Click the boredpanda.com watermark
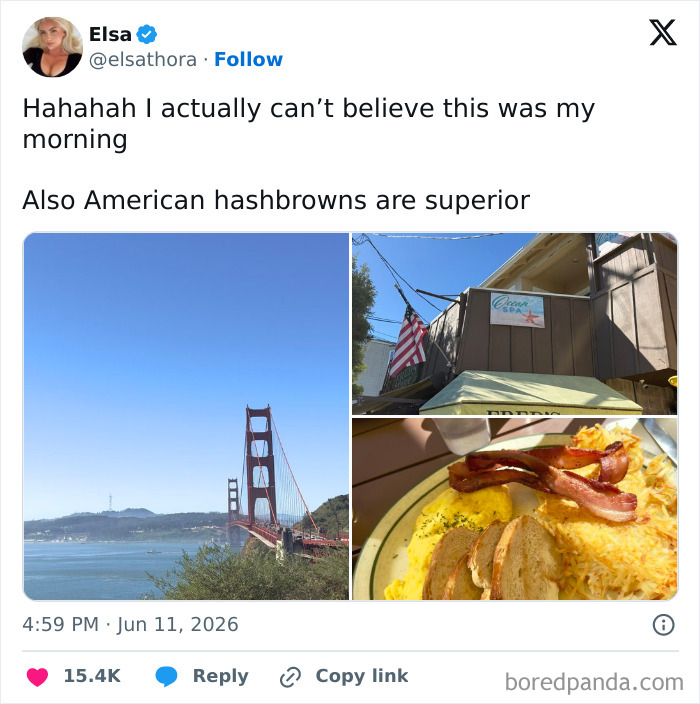The width and height of the screenshot is (700, 704). (594, 682)
